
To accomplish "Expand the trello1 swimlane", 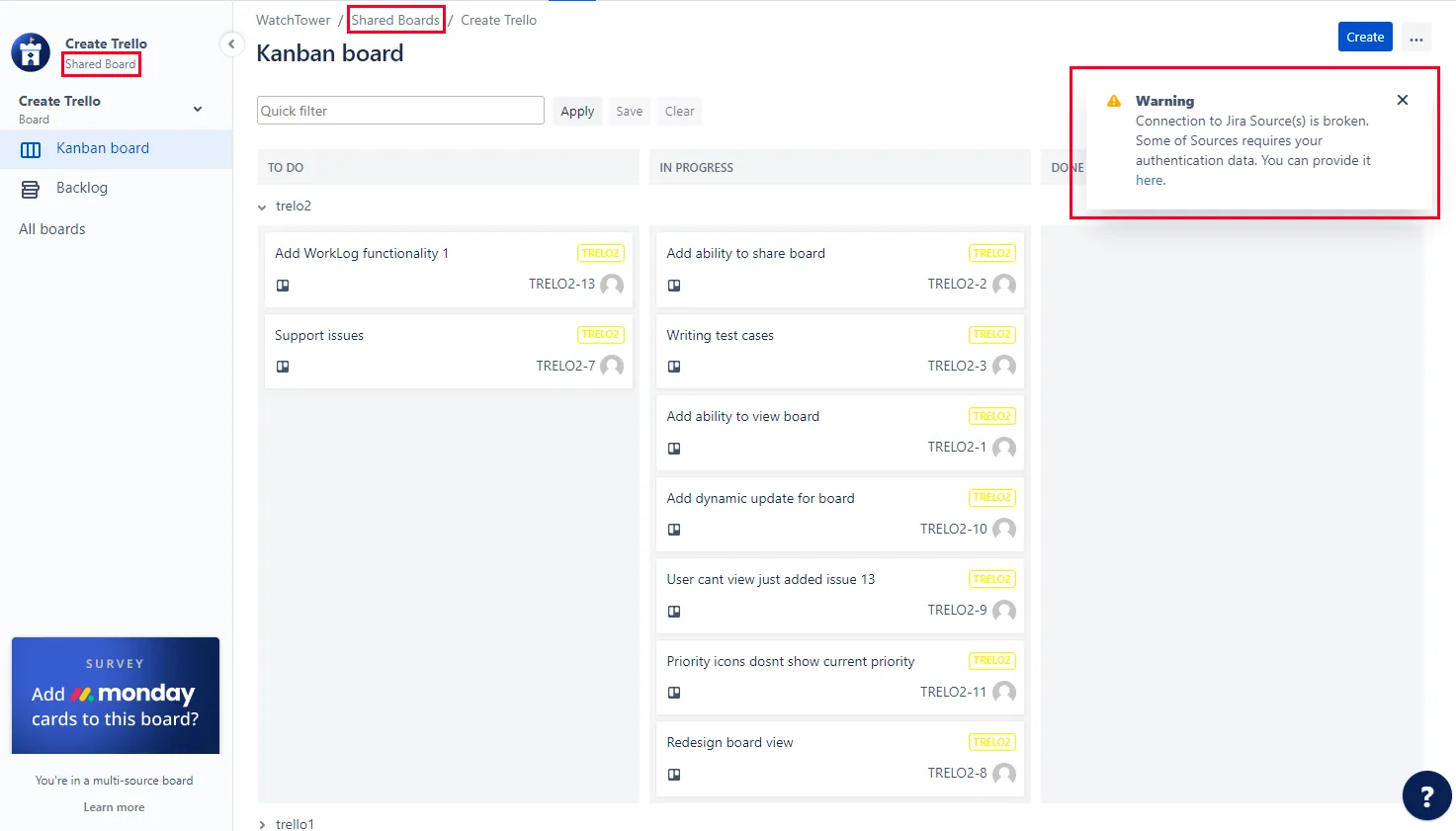I will [x=262, y=824].
